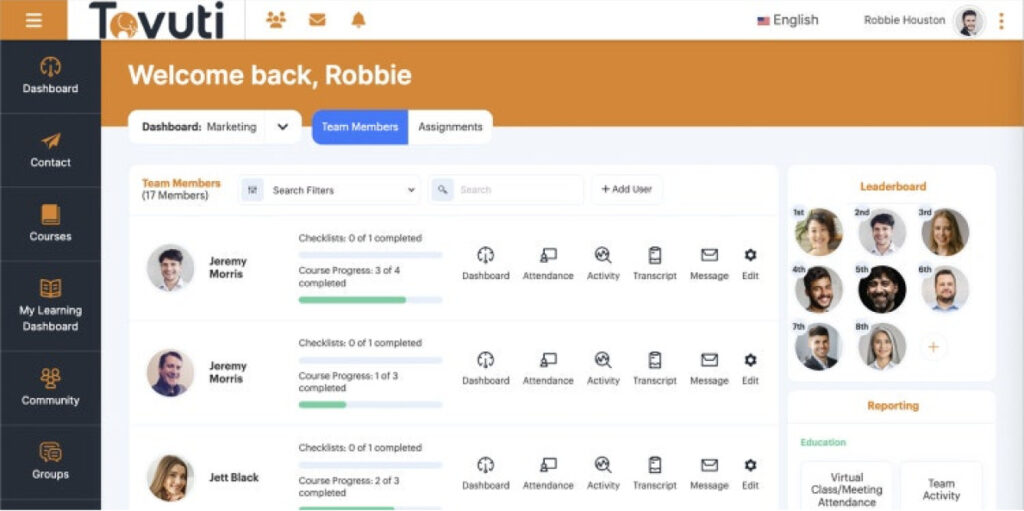Open Activity for first Jeremy Morris row
The height and width of the screenshot is (511, 1024).
[x=603, y=264]
